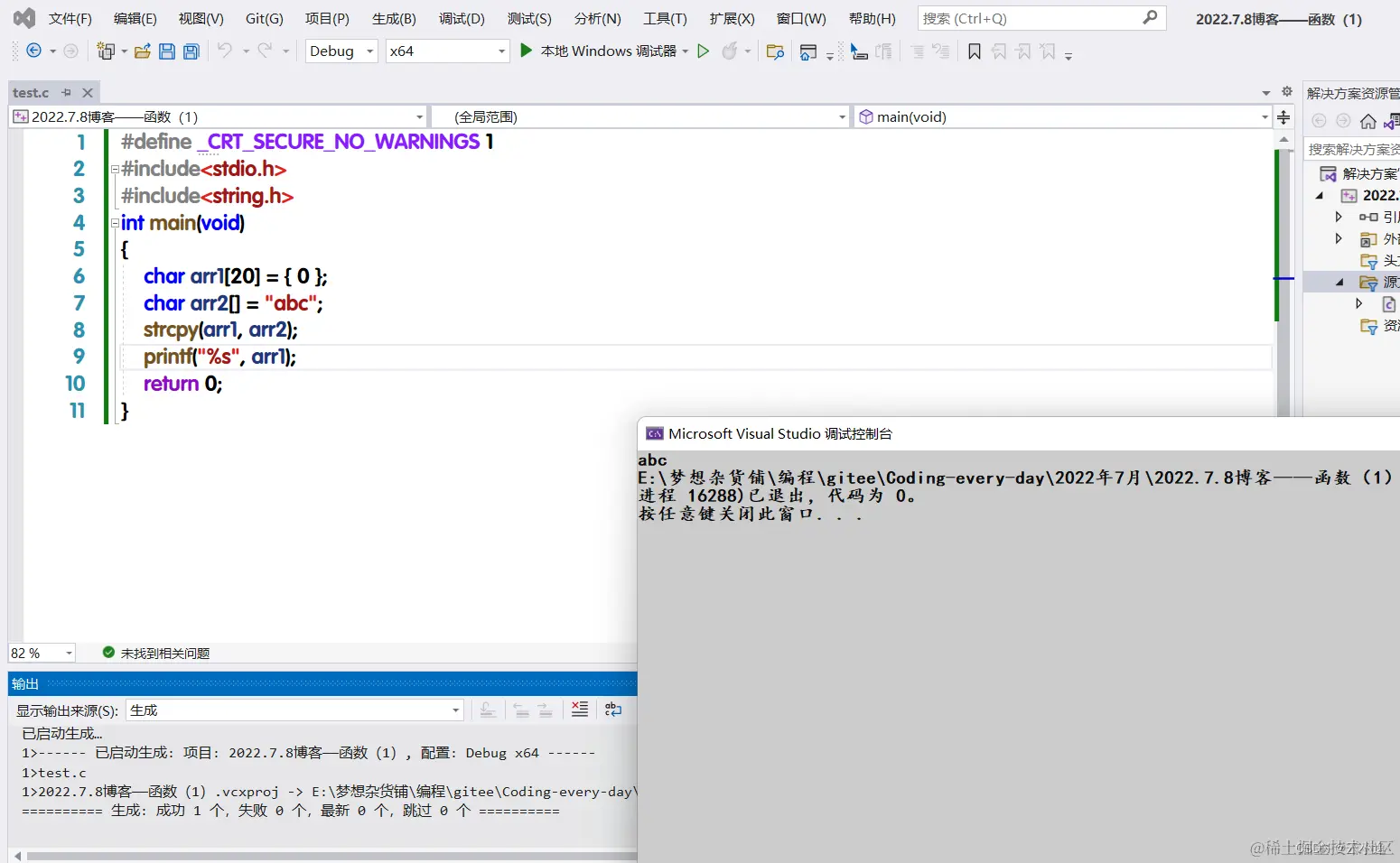Open the x64 platform dropdown
Image resolution: width=1400 pixels, height=863 pixels.
point(448,51)
